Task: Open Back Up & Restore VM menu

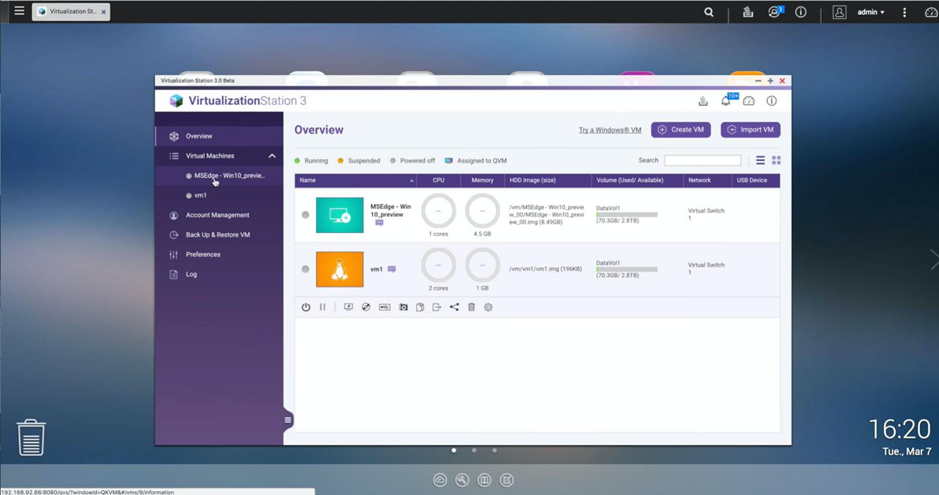Action: click(218, 235)
